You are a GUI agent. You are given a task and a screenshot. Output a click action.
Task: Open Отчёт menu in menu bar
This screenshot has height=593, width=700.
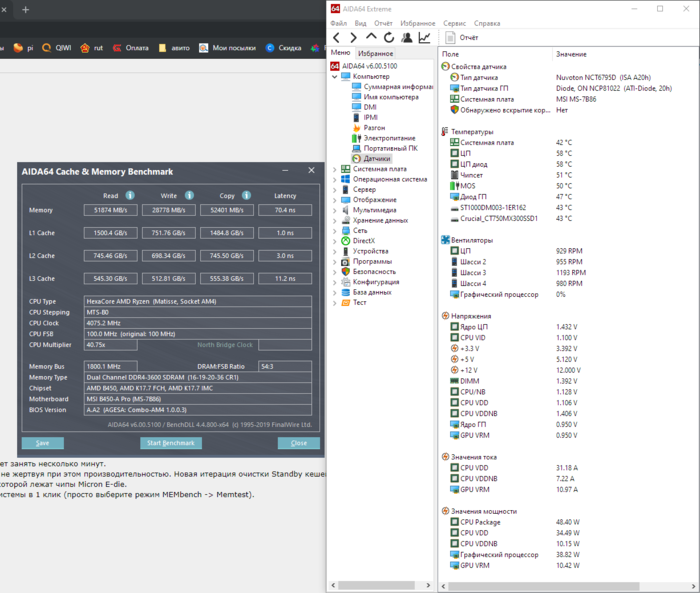tap(383, 23)
